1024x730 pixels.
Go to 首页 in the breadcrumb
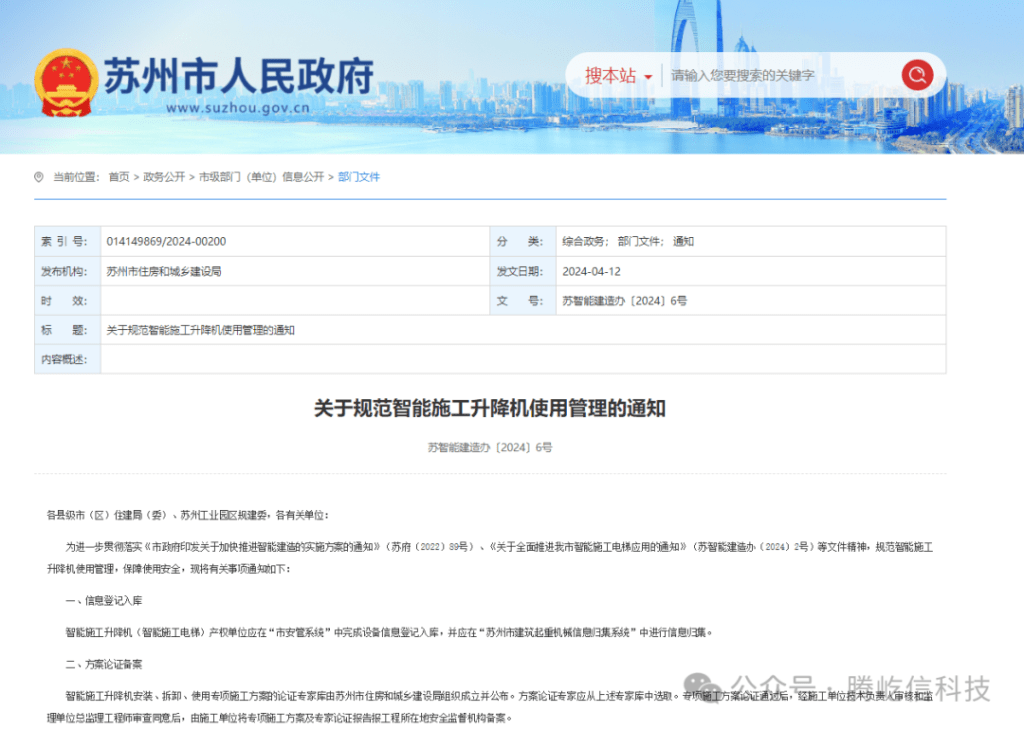pos(119,177)
